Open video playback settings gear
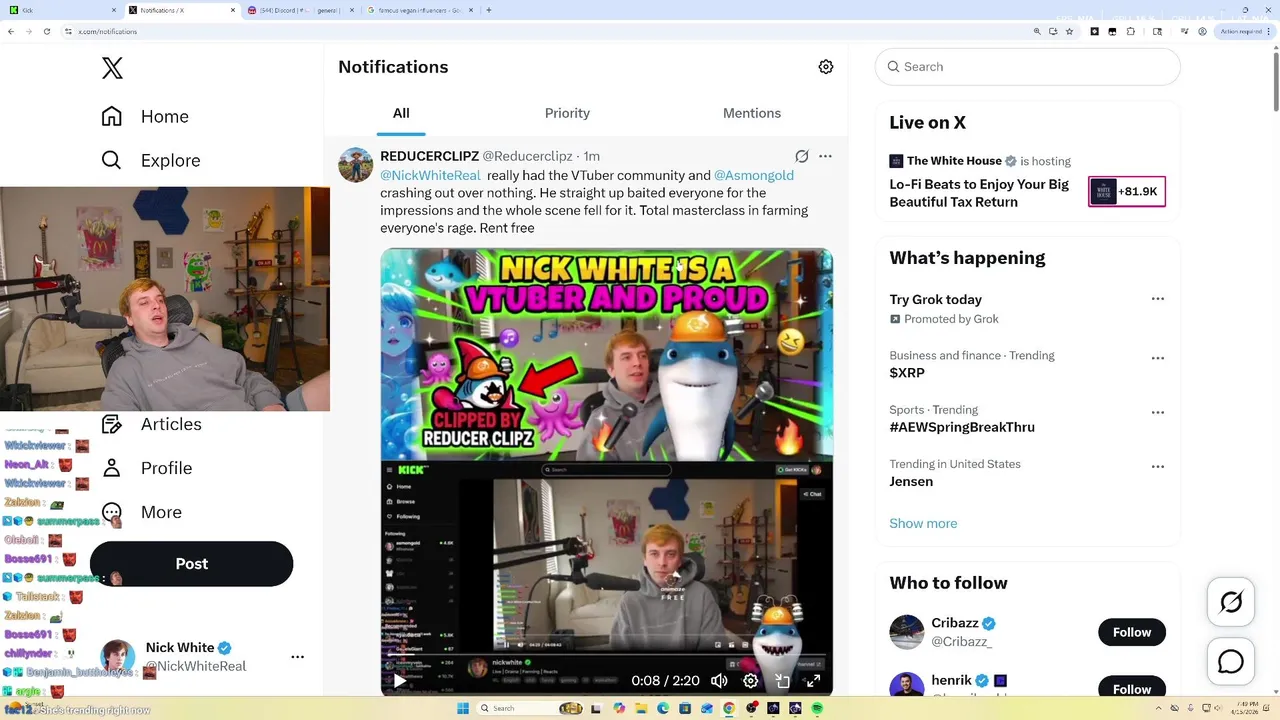The height and width of the screenshot is (720, 1280). coord(751,681)
